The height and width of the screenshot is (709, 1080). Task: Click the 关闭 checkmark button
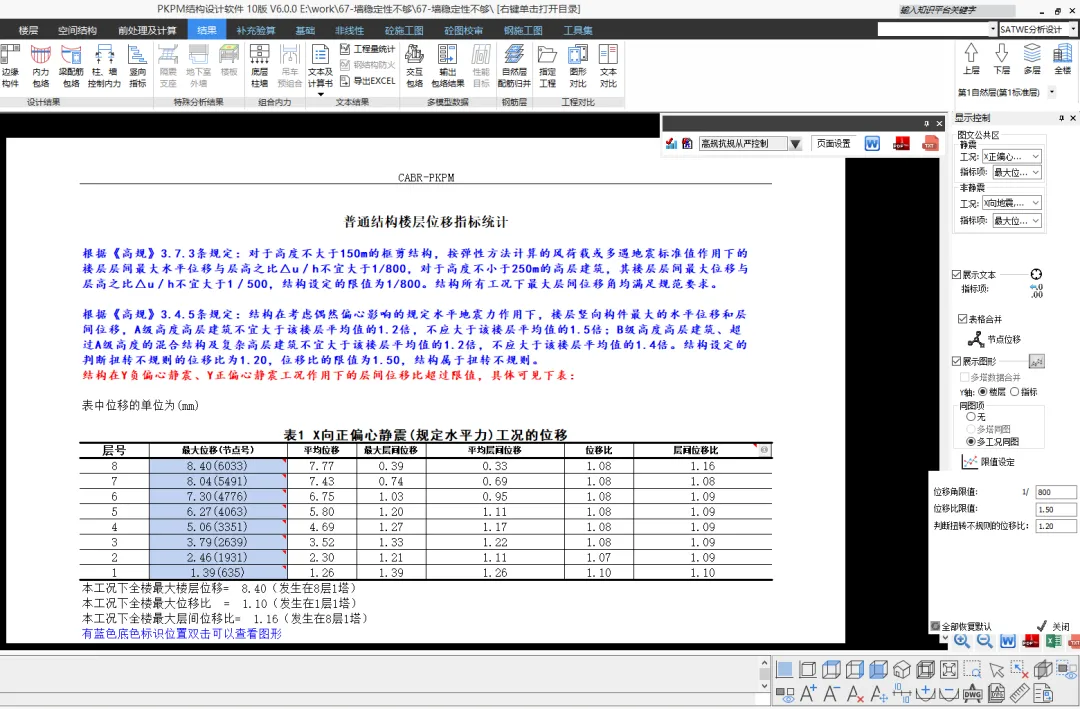point(1053,626)
